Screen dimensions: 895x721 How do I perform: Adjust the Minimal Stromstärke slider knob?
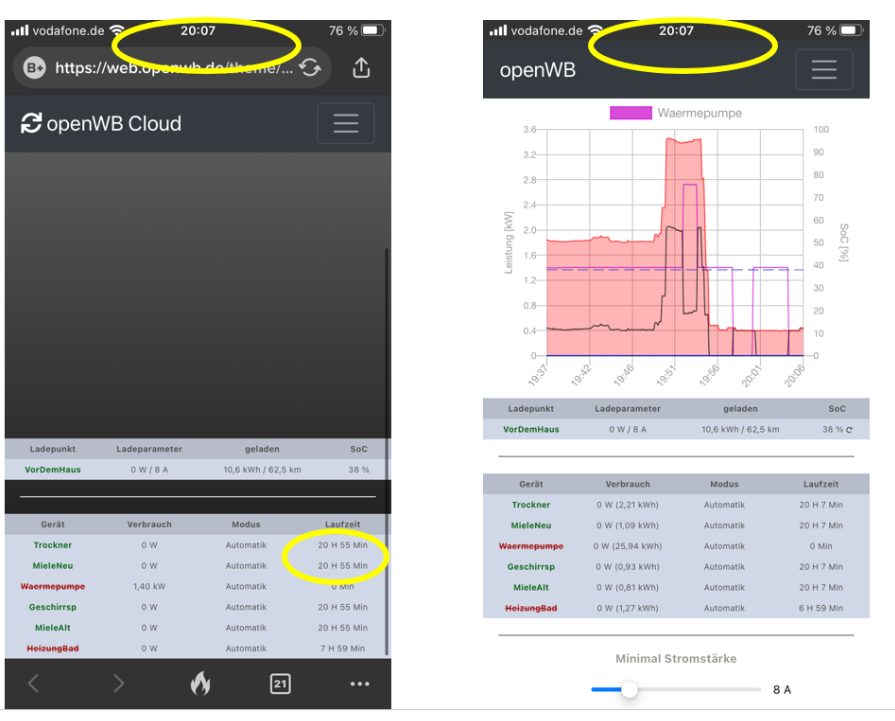tap(629, 689)
